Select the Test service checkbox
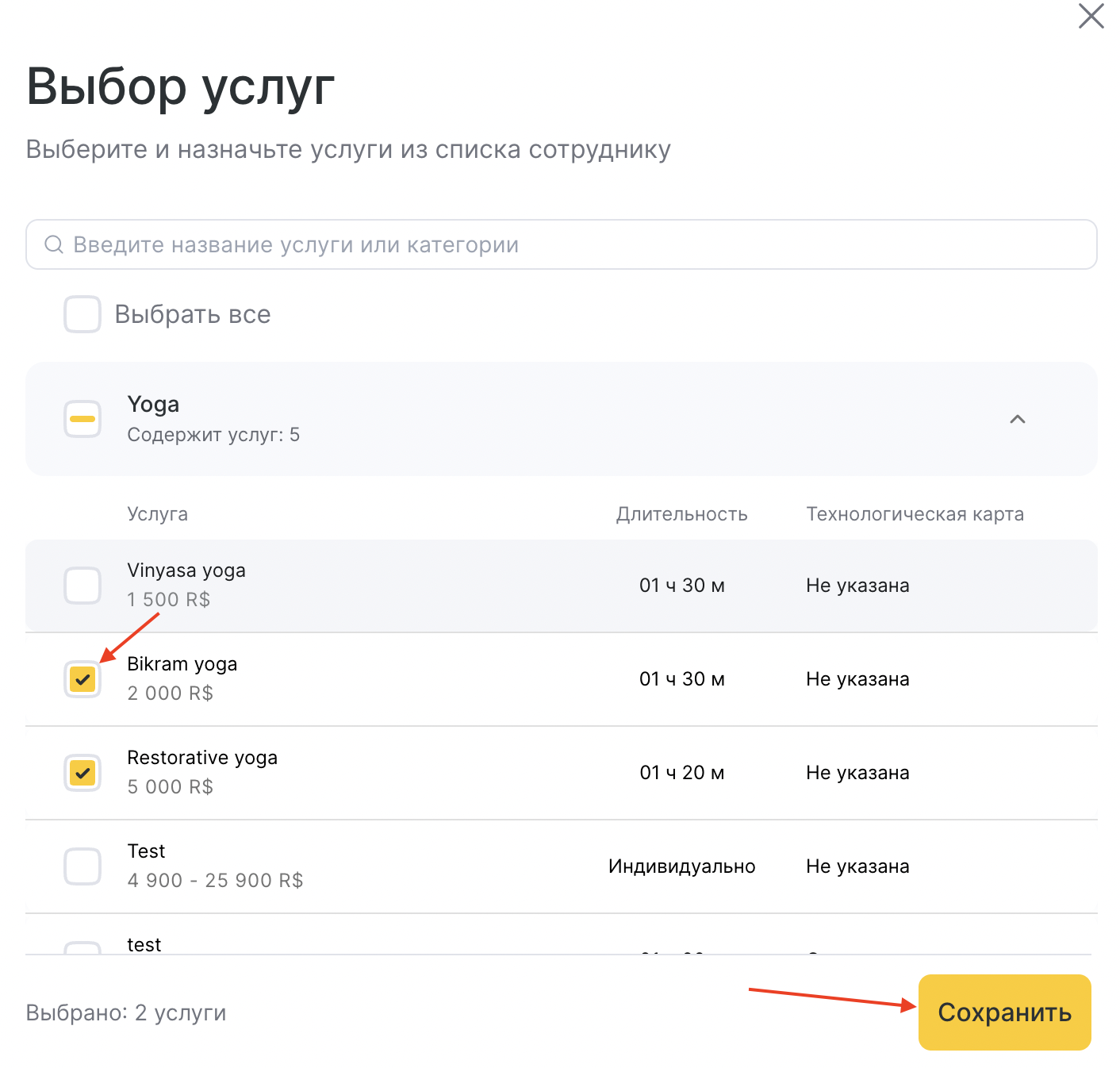Viewport: 1120px width, 1068px height. point(82,866)
